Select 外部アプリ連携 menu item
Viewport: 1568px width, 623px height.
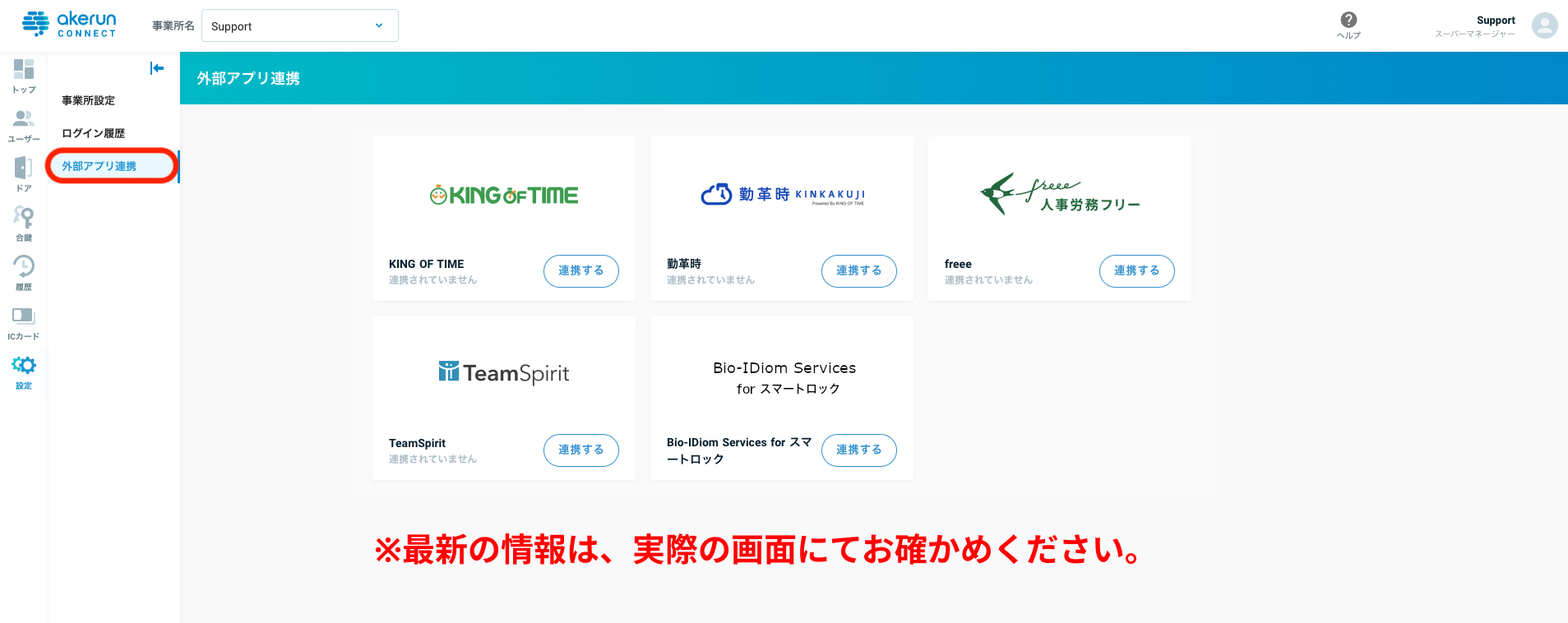coord(99,166)
